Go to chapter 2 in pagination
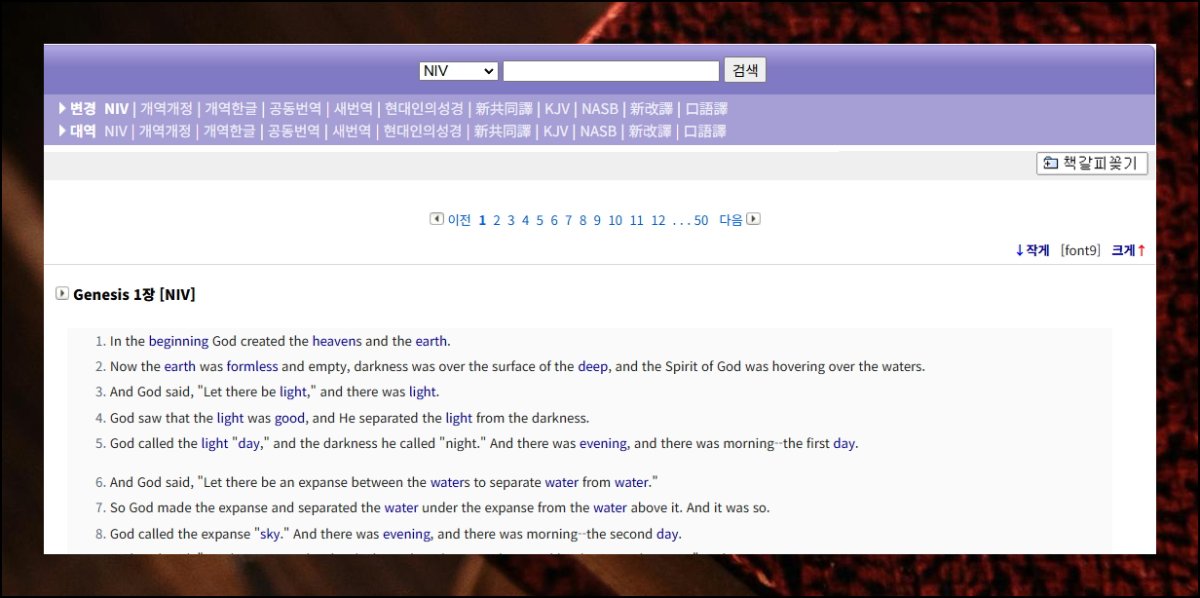Screen dimensions: 1200x598 tap(497, 220)
